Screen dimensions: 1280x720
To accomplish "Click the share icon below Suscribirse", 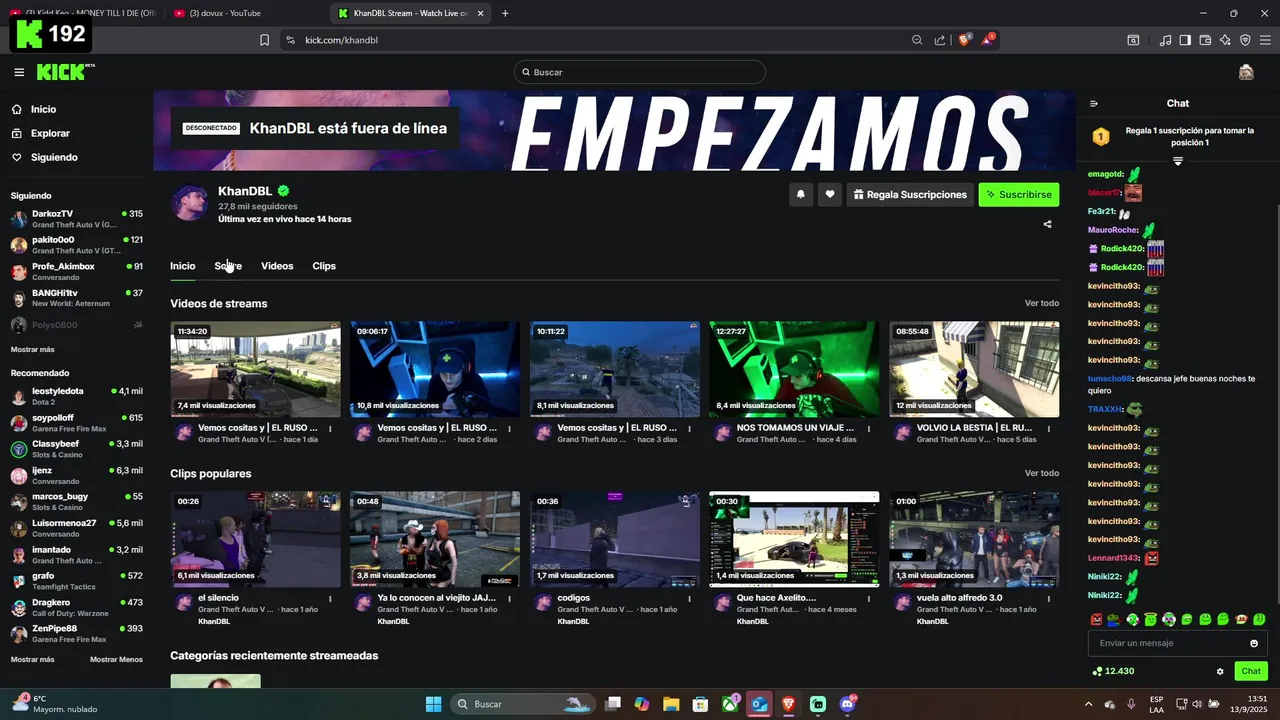I will click(x=1047, y=224).
